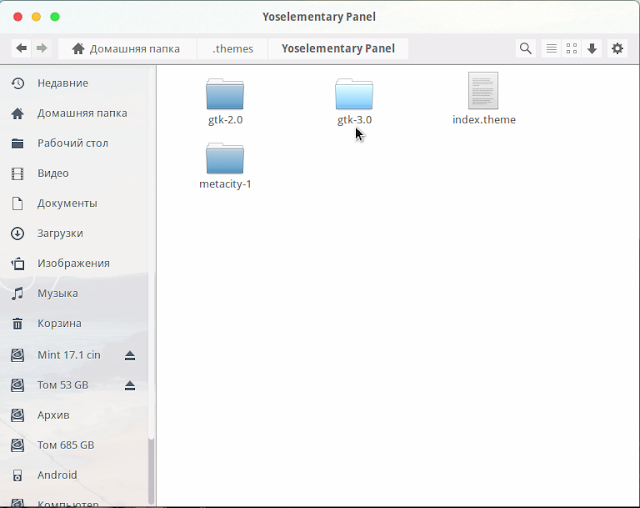Image resolution: width=640 pixels, height=508 pixels.
Task: Click the metacity-1 name label
Action: 225,184
